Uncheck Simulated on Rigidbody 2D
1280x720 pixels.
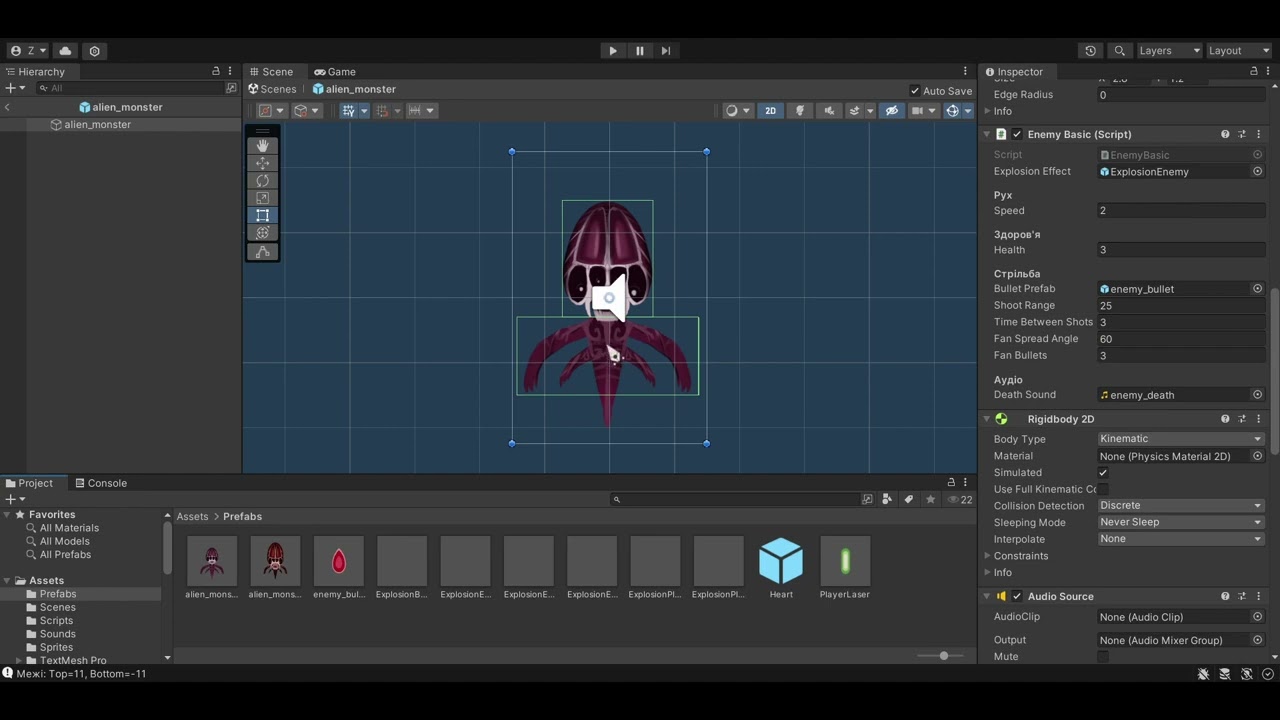click(1103, 473)
